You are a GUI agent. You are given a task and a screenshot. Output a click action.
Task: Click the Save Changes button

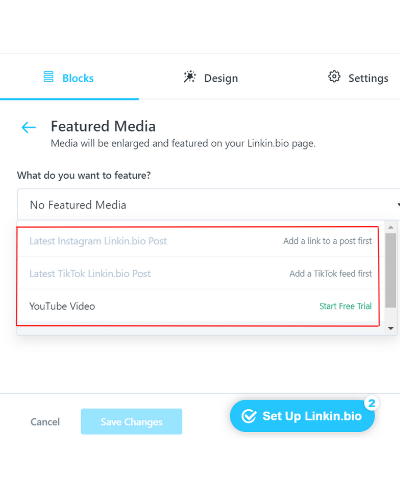pos(131,422)
